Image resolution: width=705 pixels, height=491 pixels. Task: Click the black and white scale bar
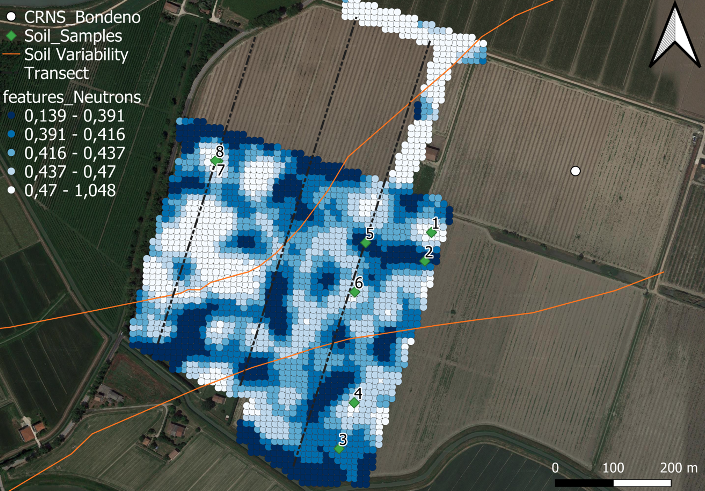(613, 483)
